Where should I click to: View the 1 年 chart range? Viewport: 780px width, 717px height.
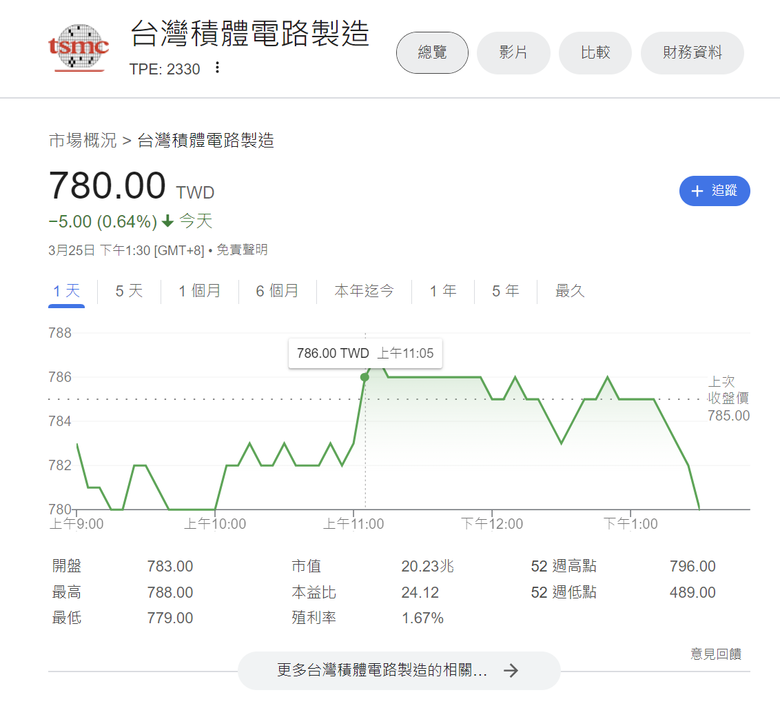(x=443, y=291)
